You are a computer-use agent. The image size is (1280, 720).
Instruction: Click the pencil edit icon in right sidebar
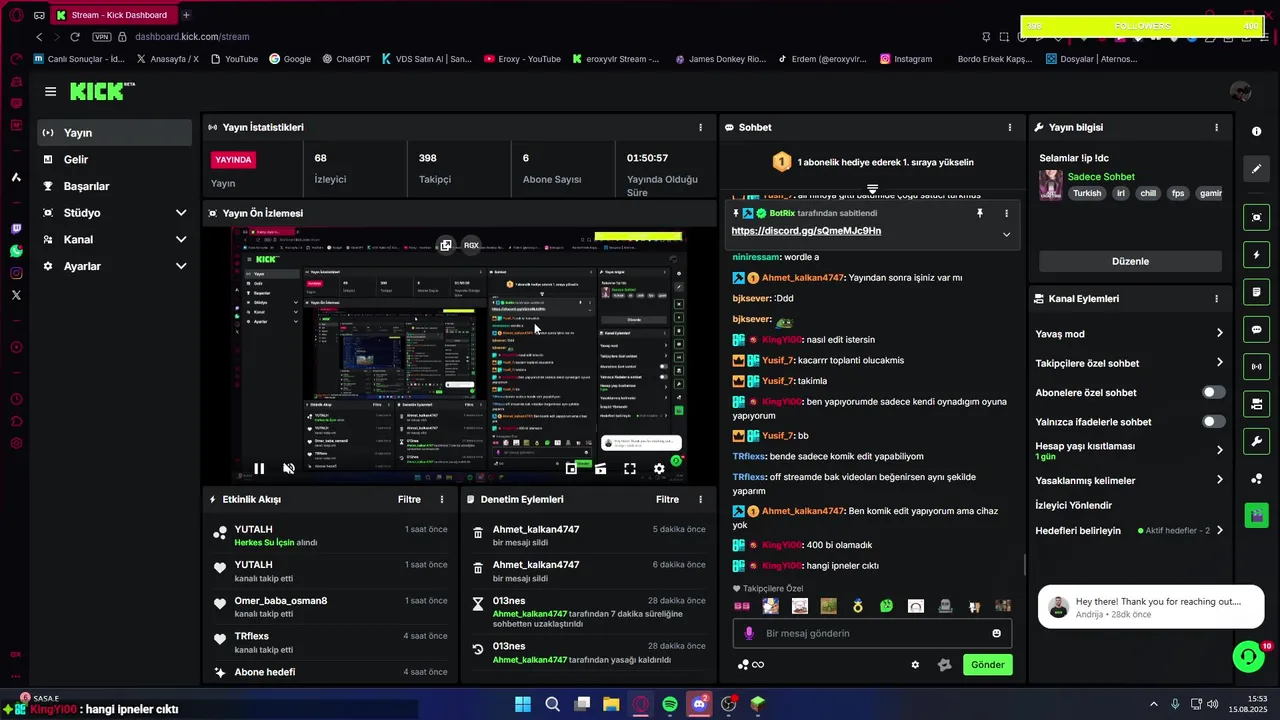tap(1257, 169)
